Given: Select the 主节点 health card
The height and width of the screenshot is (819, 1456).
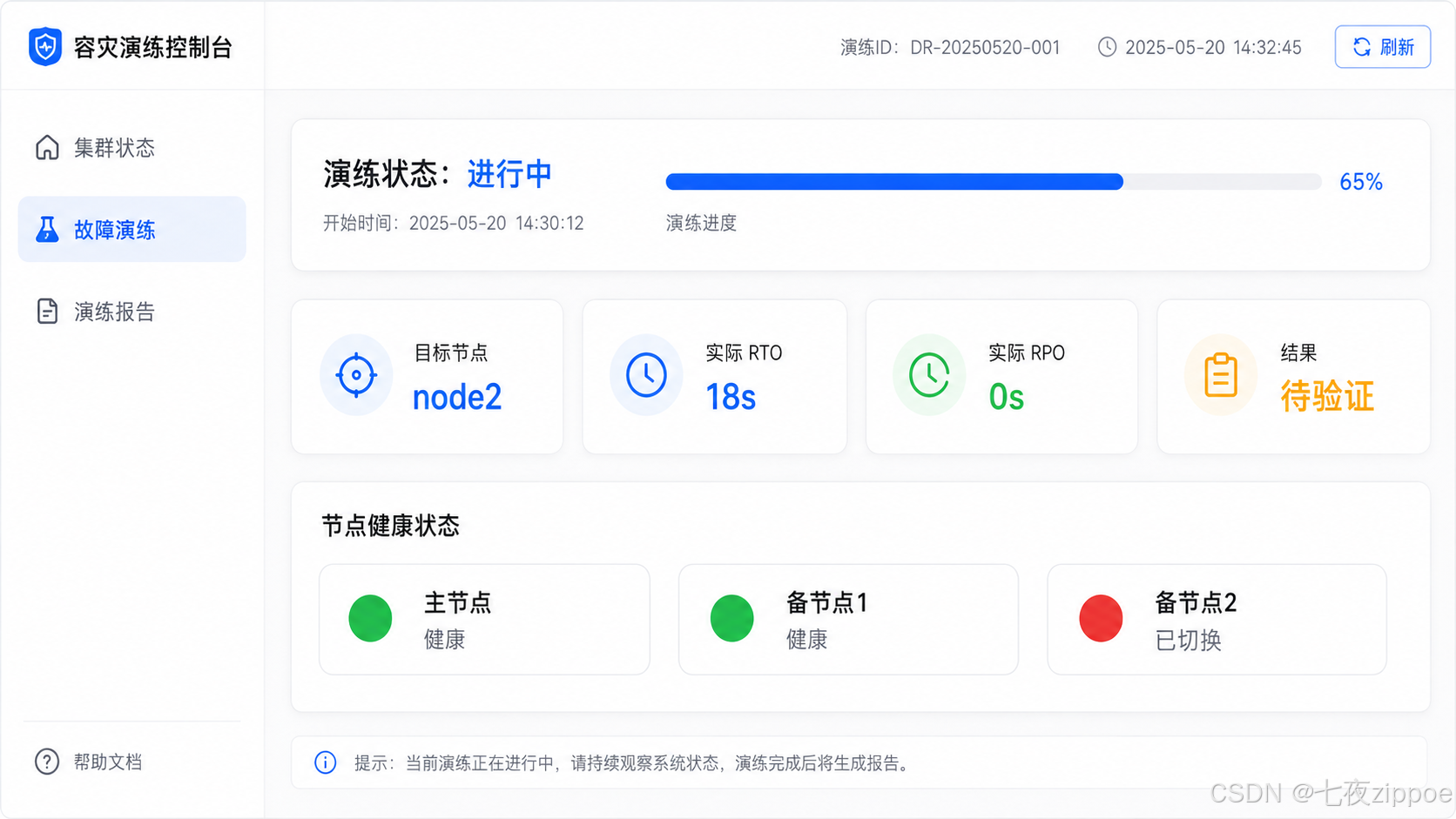Looking at the screenshot, I should (x=484, y=619).
